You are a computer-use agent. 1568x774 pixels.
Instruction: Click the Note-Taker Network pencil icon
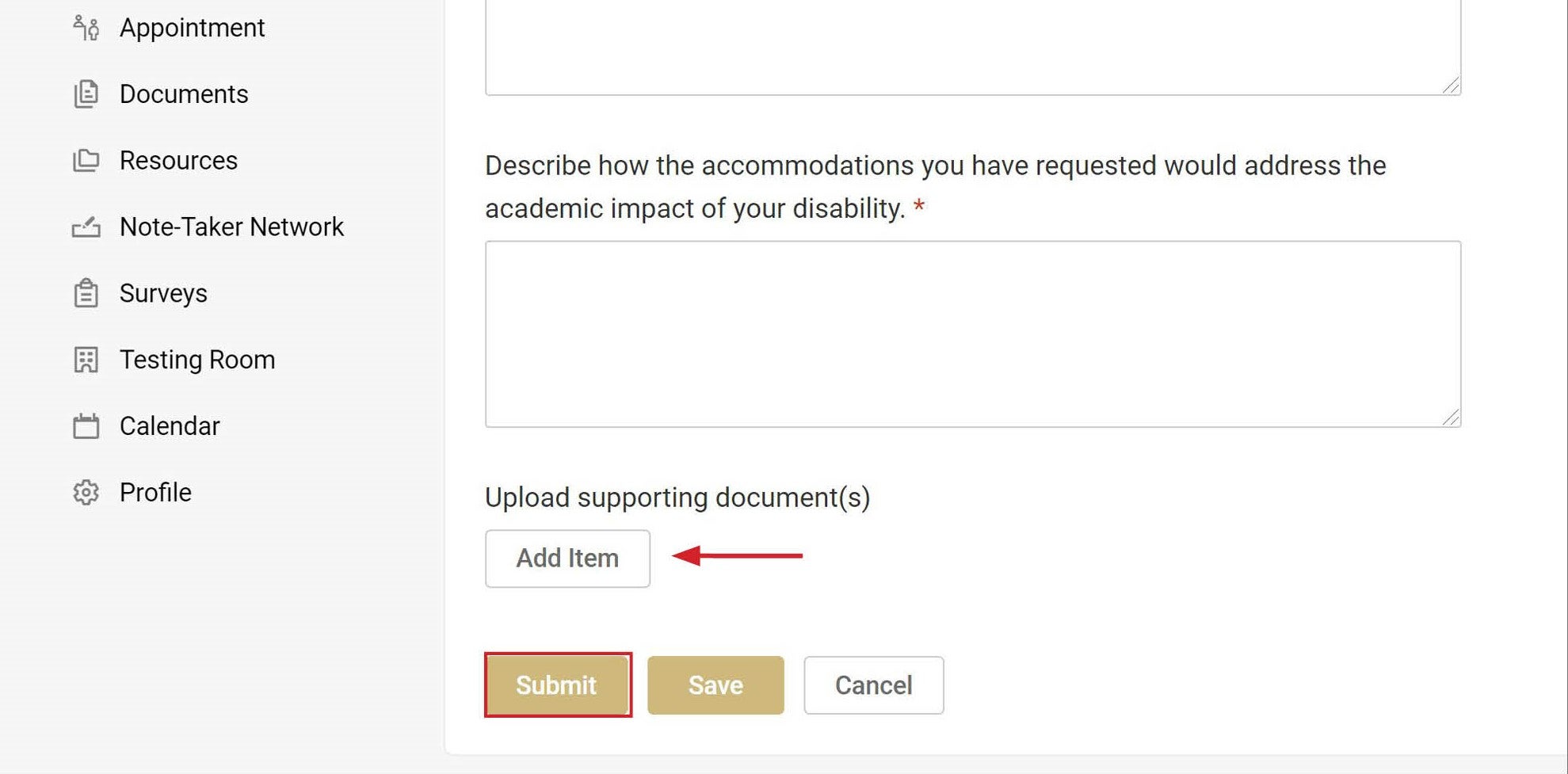tap(86, 227)
